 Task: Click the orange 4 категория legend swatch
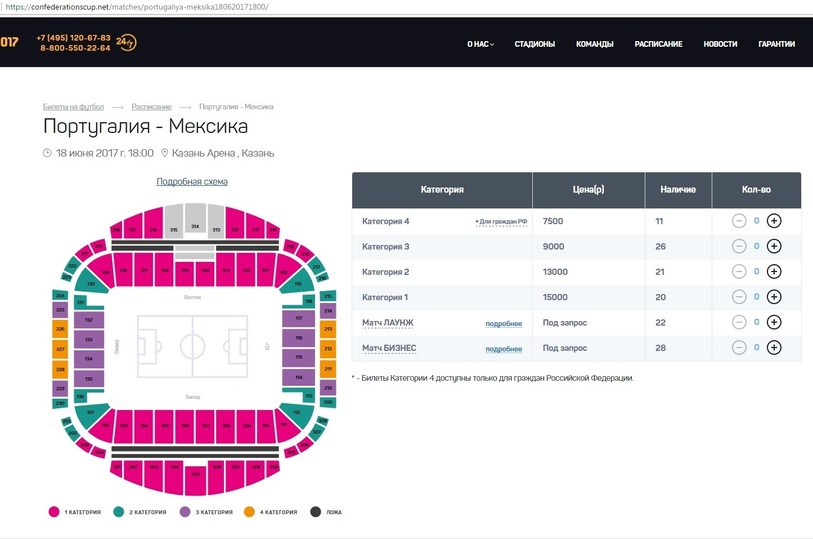pyautogui.click(x=249, y=512)
